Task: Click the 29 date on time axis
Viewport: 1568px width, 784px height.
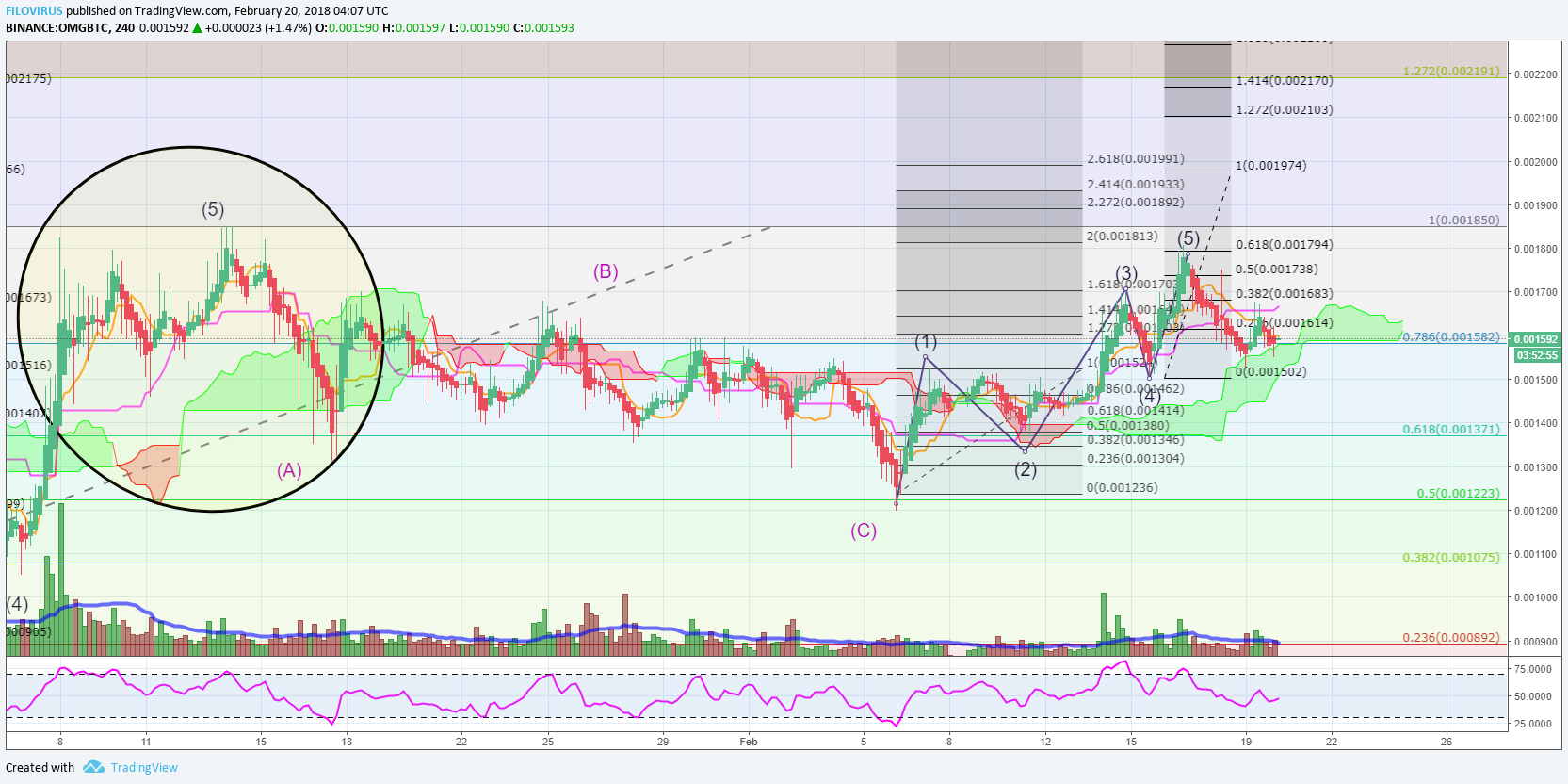Action: pyautogui.click(x=663, y=742)
